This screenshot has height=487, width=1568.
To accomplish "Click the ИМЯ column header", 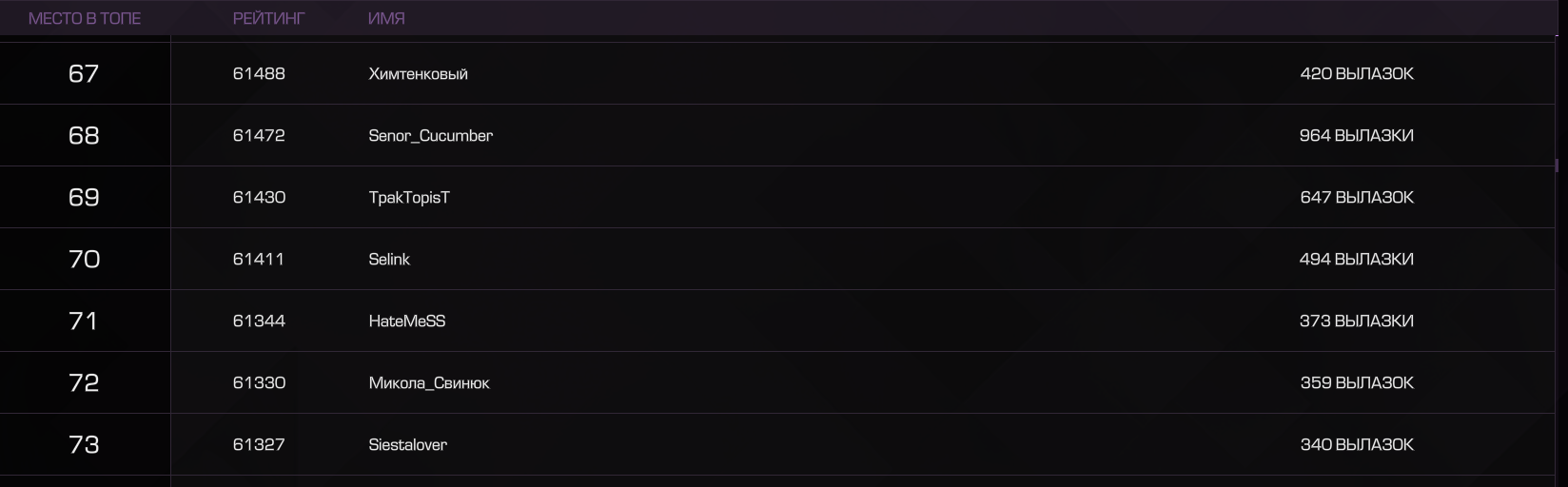I will [386, 19].
